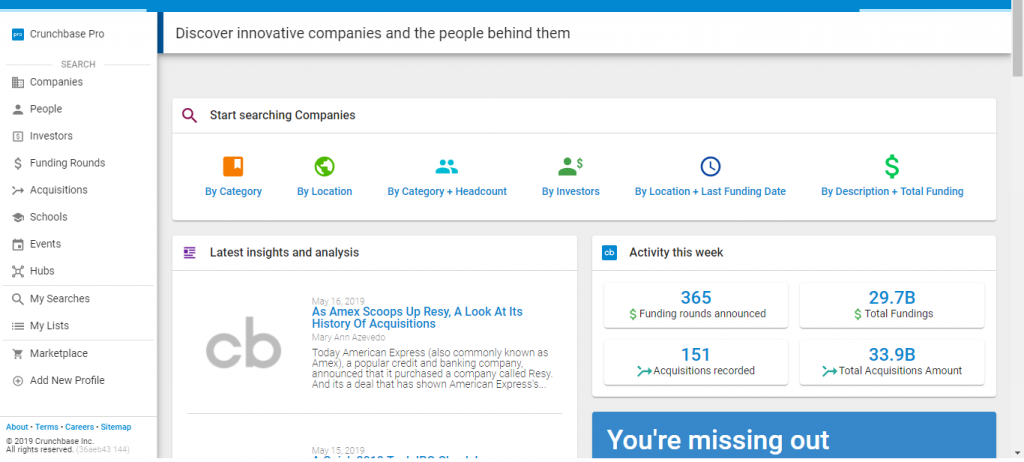
Task: Click the Careers footer link
Action: coord(80,427)
